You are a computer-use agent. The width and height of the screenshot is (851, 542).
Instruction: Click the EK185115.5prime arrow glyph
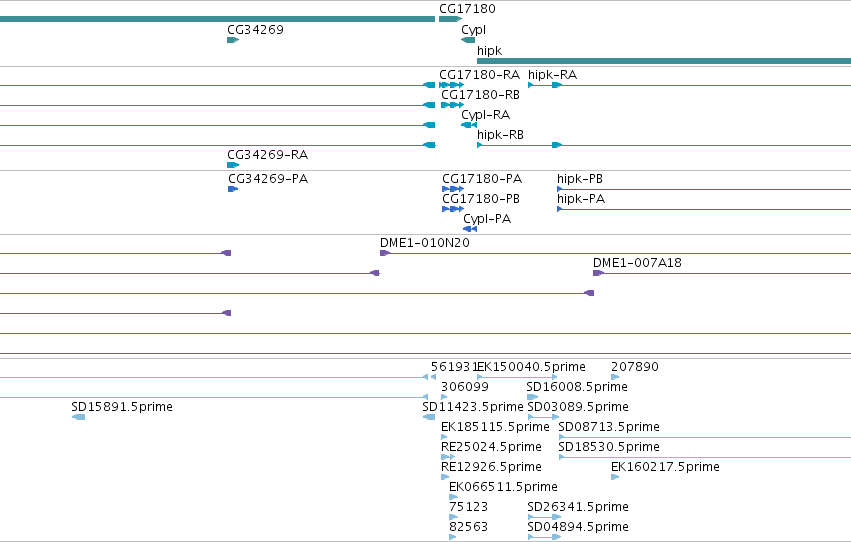tap(444, 437)
